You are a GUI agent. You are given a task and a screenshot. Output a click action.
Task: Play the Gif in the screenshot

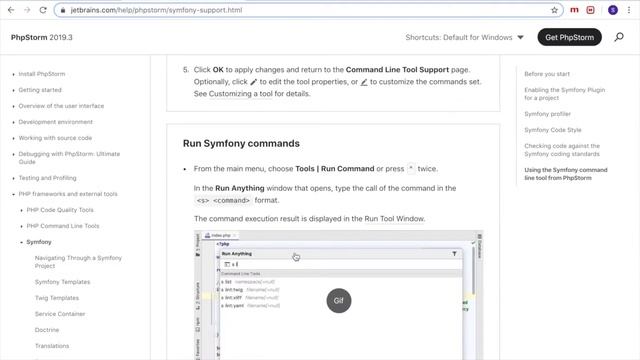pos(338,300)
